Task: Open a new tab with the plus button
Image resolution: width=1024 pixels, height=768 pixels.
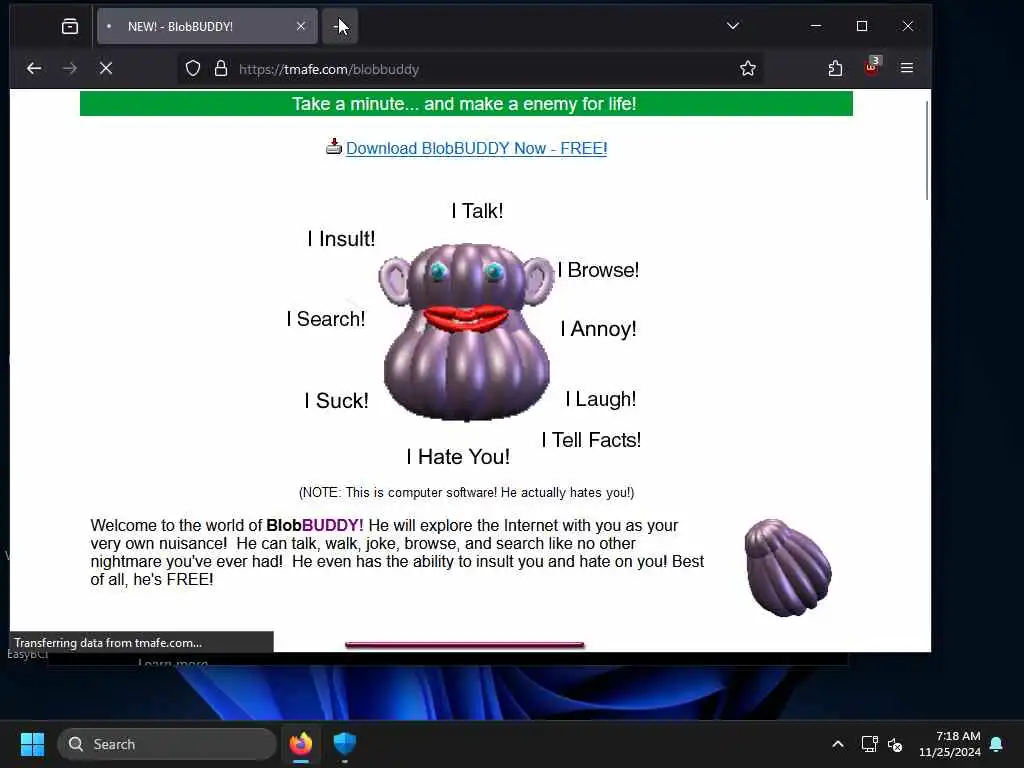Action: [x=340, y=26]
